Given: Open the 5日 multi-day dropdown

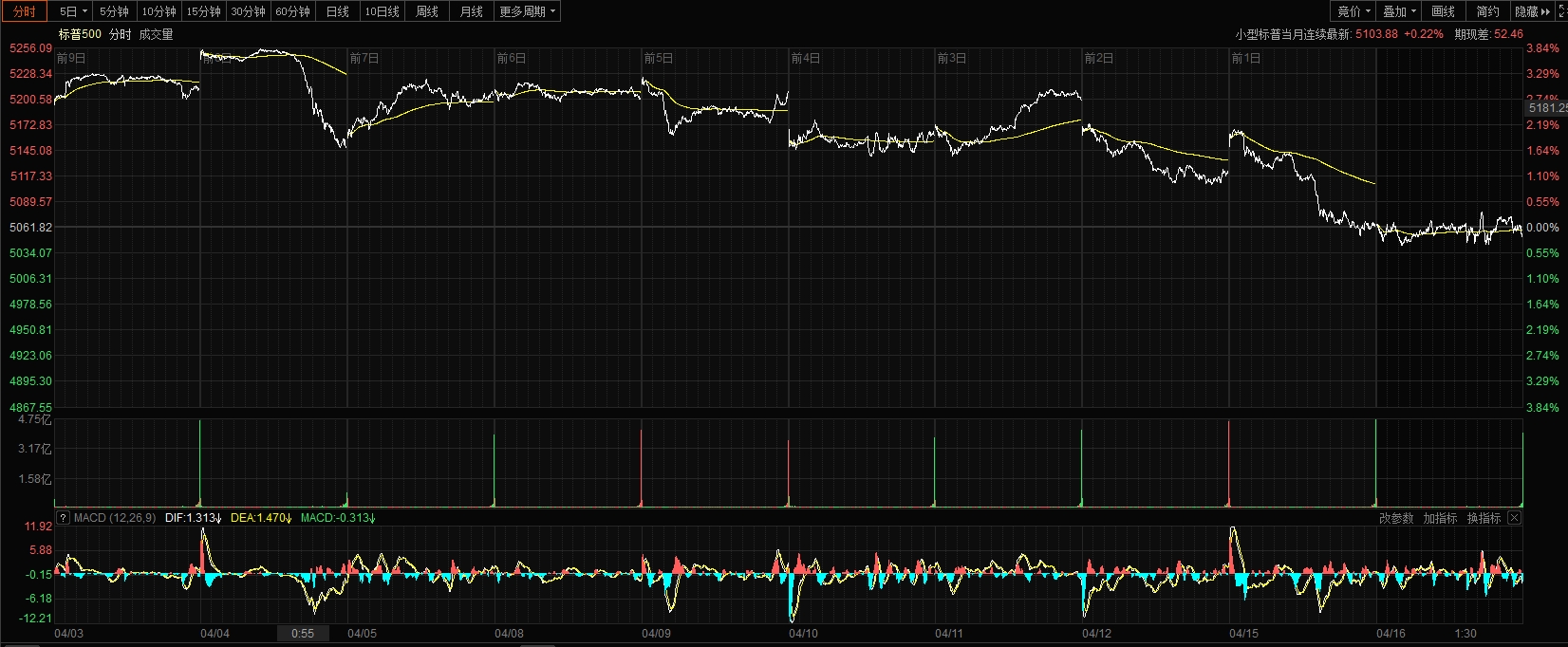Looking at the screenshot, I should coord(73,11).
